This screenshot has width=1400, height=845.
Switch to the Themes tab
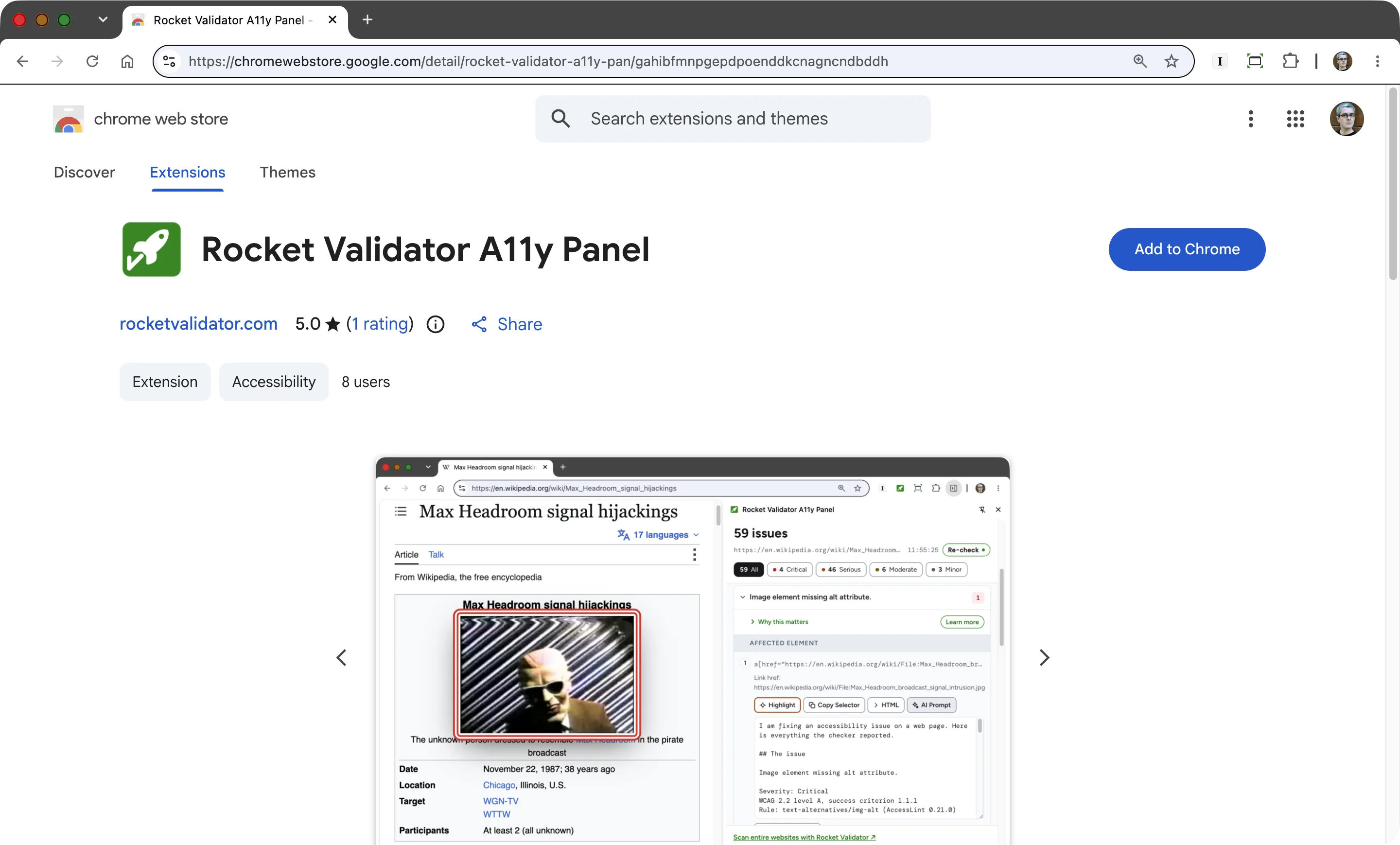(x=287, y=172)
